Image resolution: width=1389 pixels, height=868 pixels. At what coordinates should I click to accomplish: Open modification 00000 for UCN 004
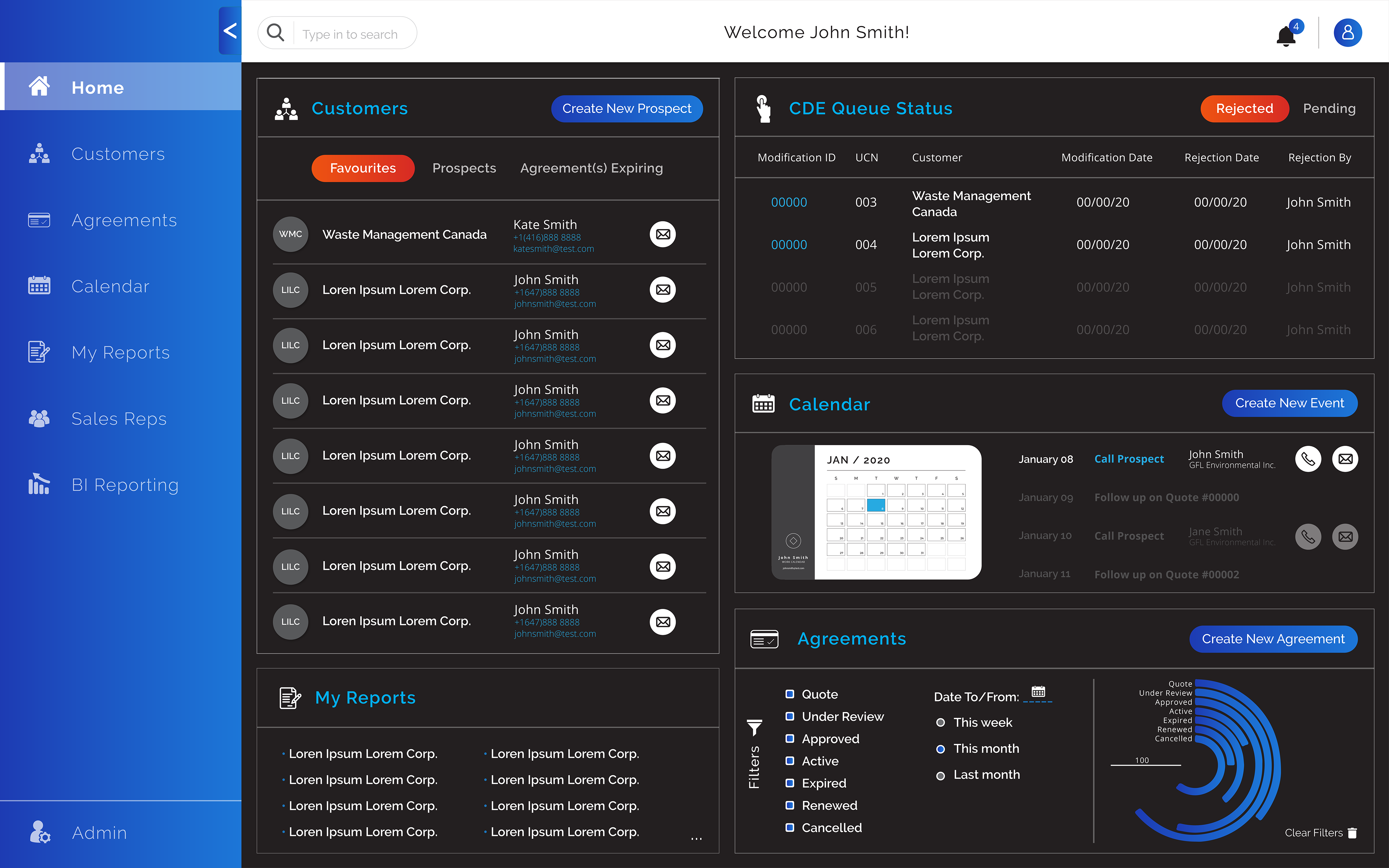pyautogui.click(x=789, y=244)
